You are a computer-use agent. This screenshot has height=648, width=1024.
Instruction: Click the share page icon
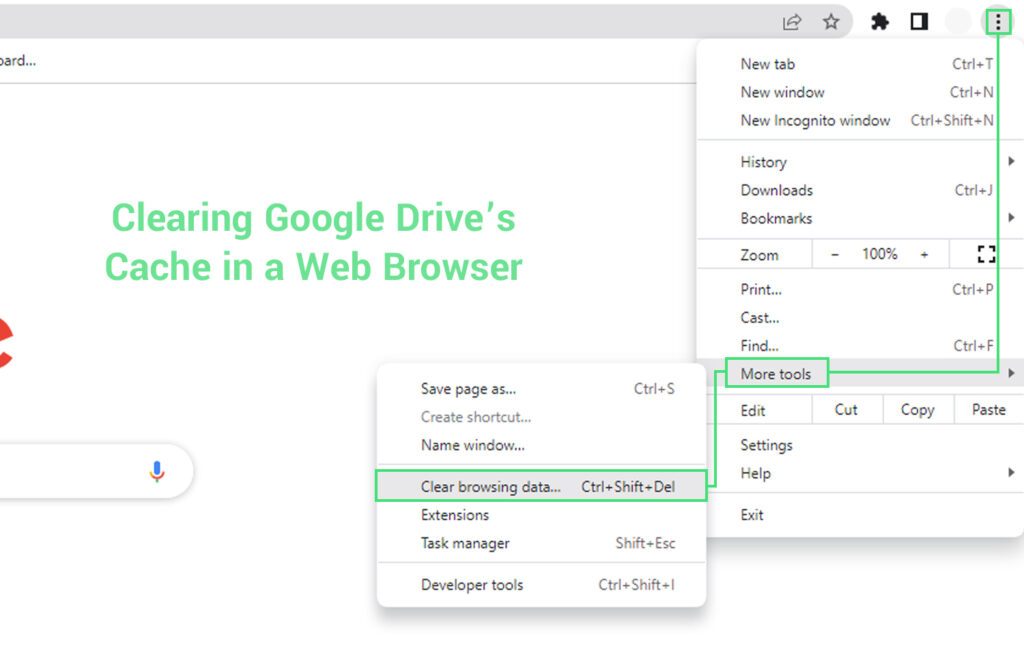792,22
